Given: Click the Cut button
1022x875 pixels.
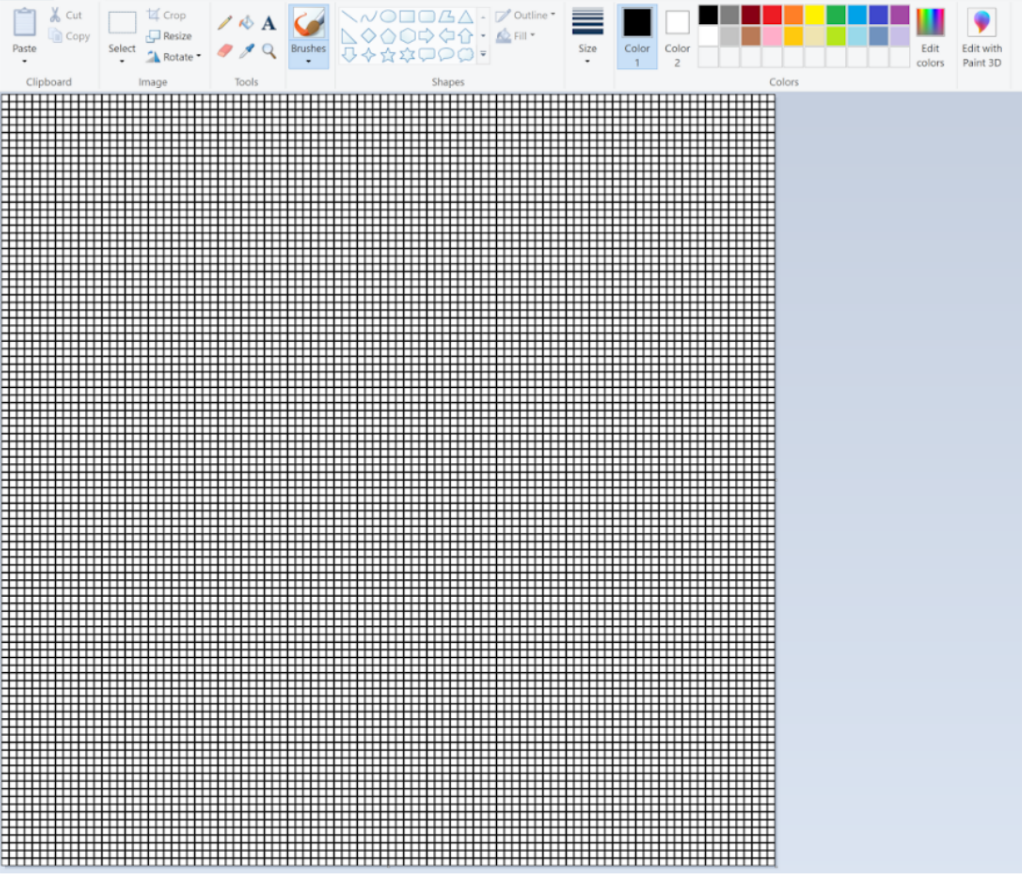Looking at the screenshot, I should point(66,15).
